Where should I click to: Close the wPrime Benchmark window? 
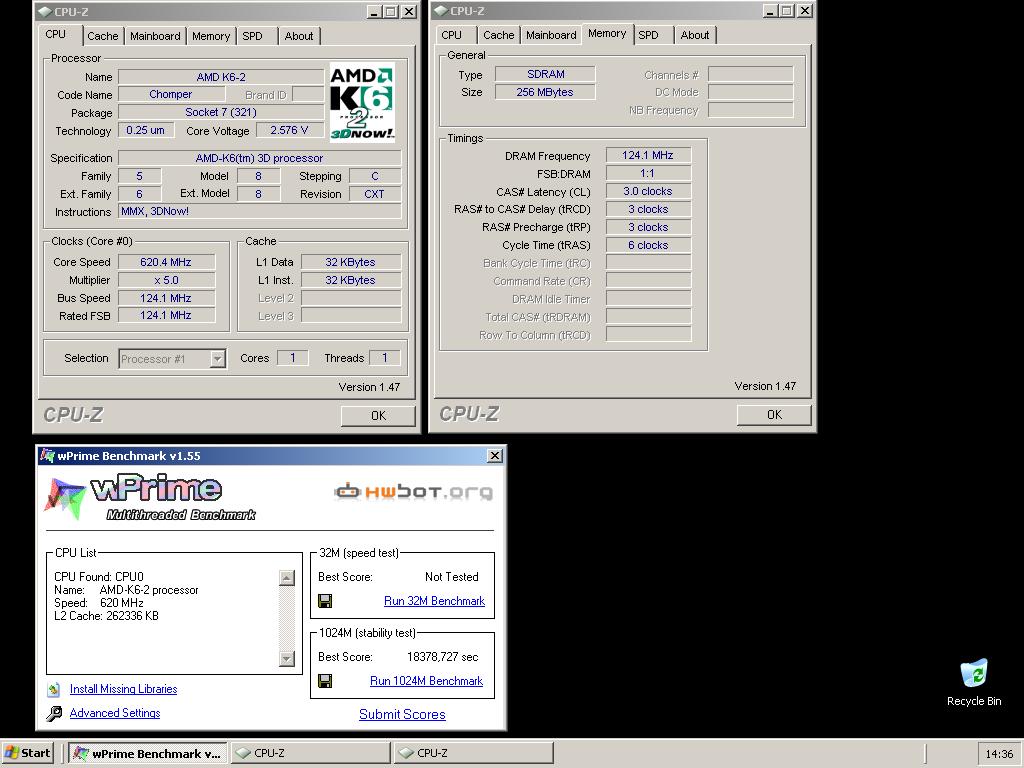point(495,456)
